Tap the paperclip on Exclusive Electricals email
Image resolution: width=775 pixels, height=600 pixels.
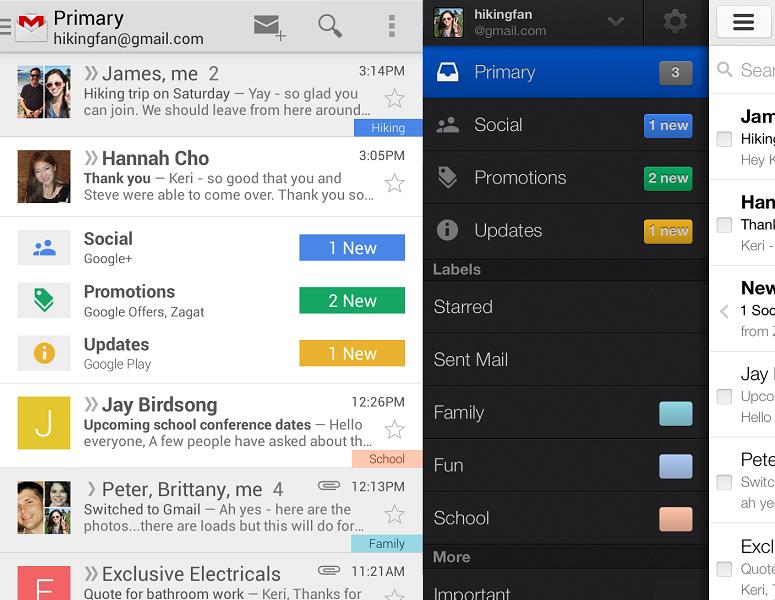click(329, 570)
